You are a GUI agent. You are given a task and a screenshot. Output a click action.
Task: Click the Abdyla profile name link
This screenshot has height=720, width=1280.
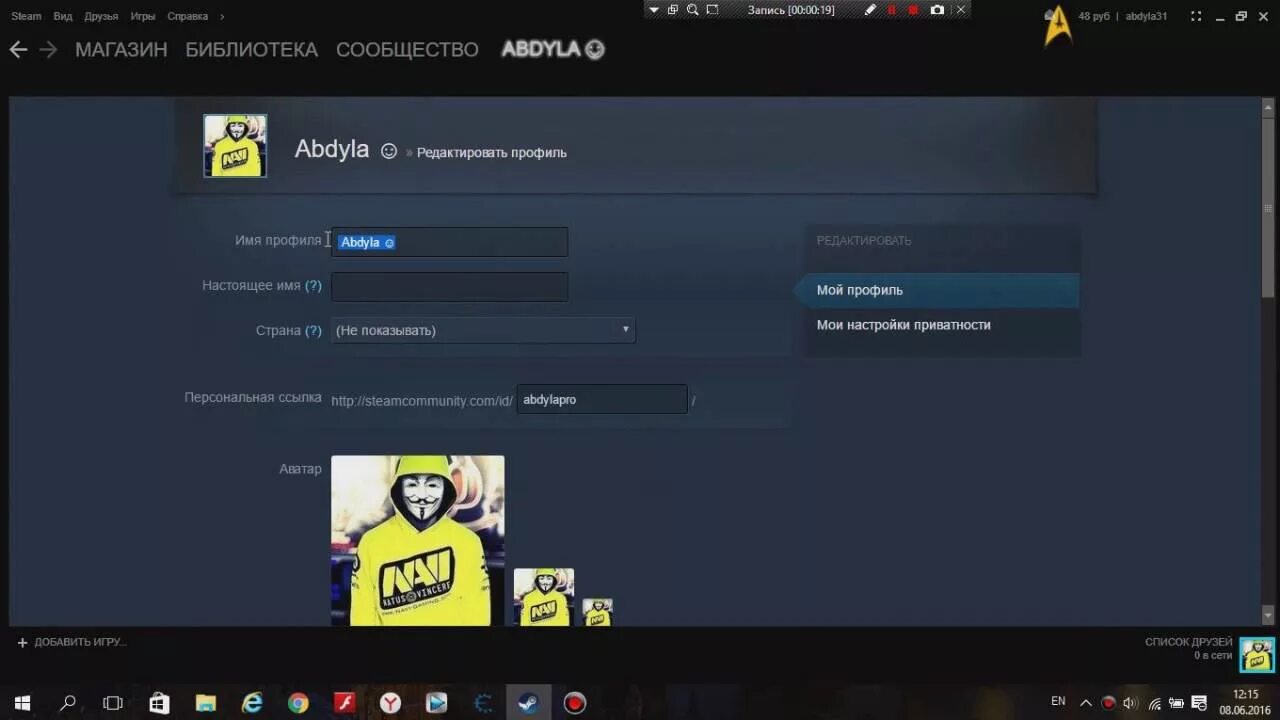click(x=332, y=149)
